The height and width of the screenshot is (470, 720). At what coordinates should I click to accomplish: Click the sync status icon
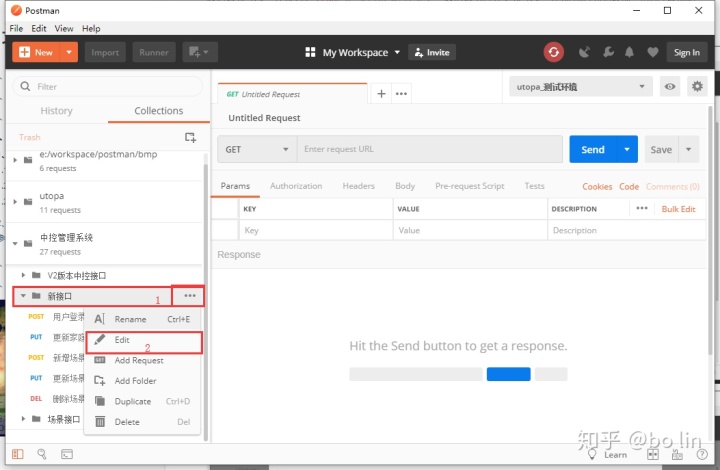tap(553, 52)
